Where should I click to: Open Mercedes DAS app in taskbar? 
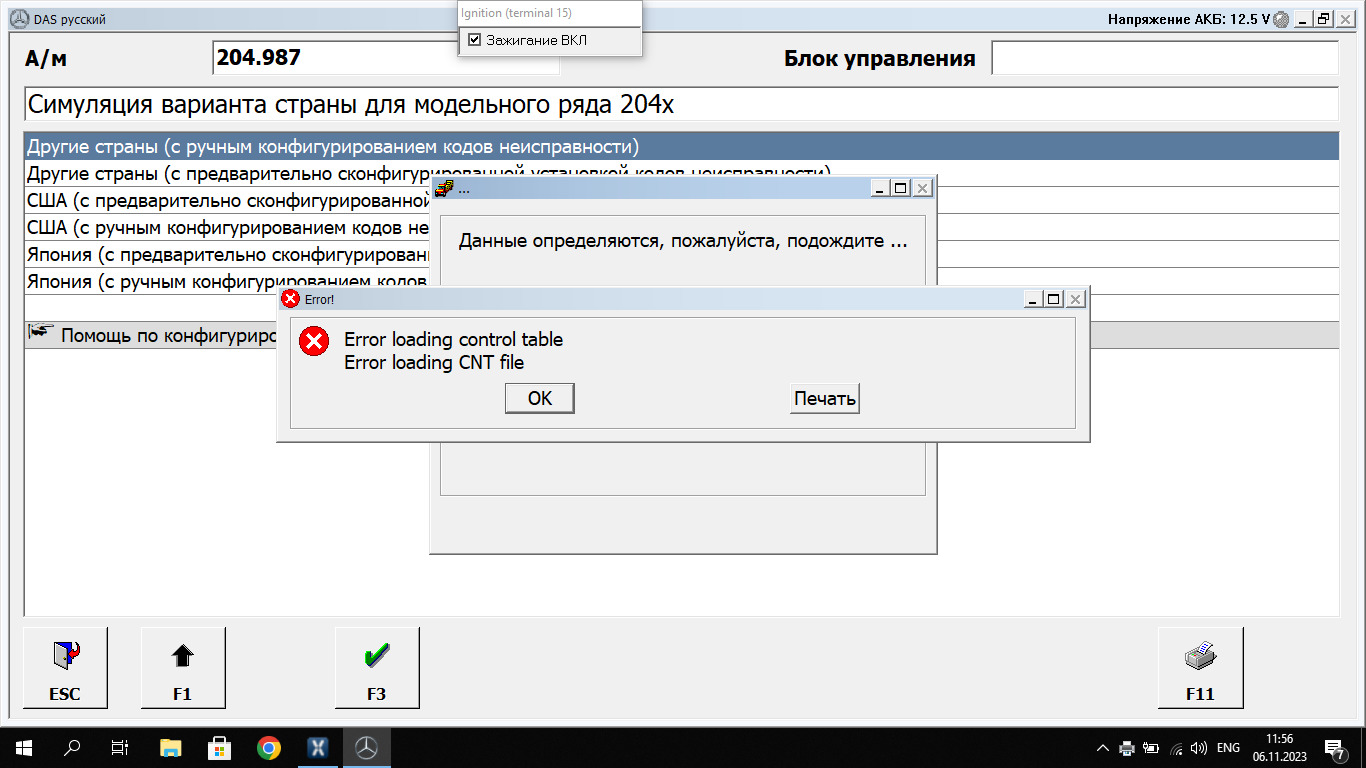pyautogui.click(x=367, y=748)
